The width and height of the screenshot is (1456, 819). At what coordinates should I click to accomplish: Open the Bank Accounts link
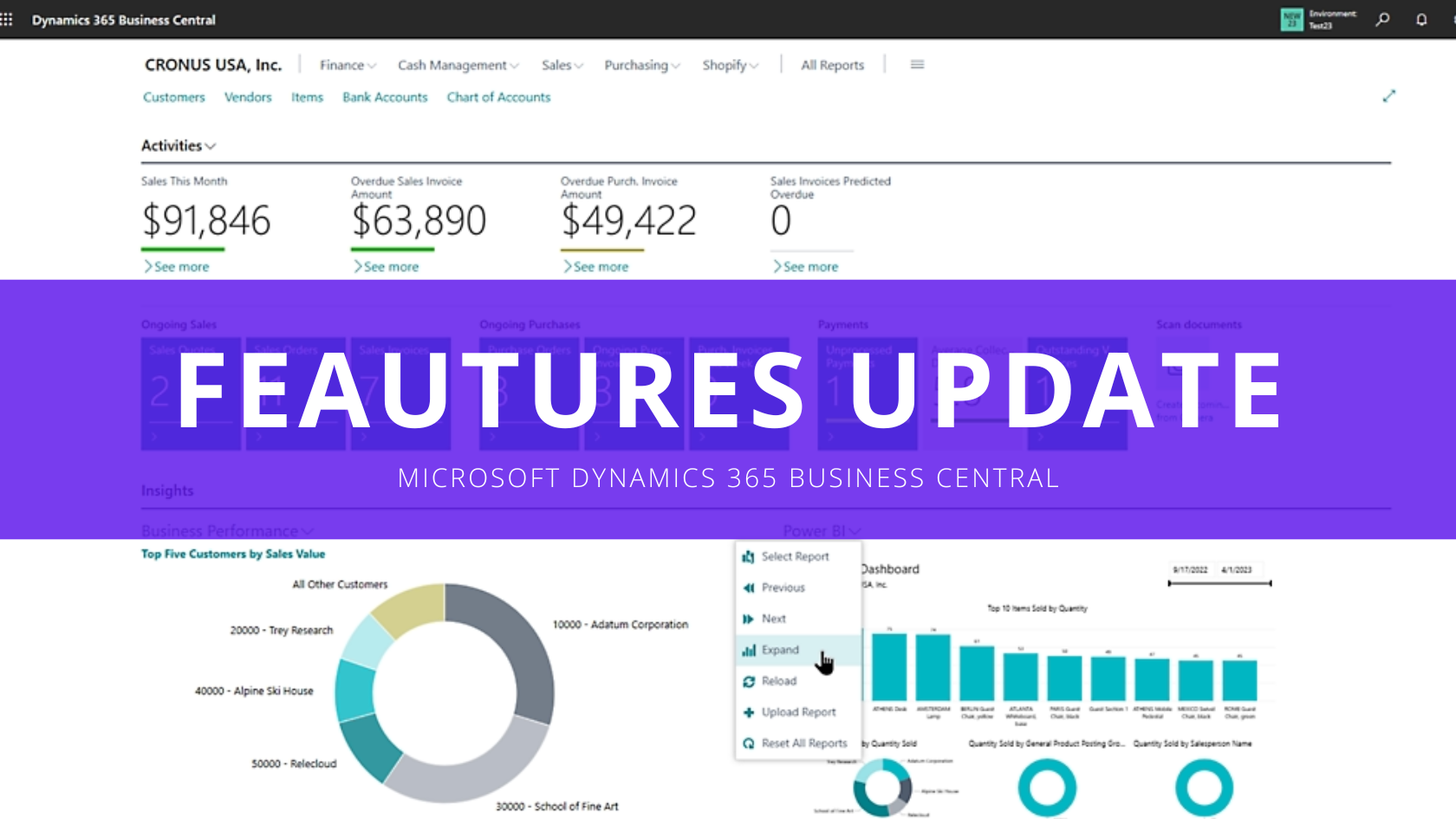385,97
